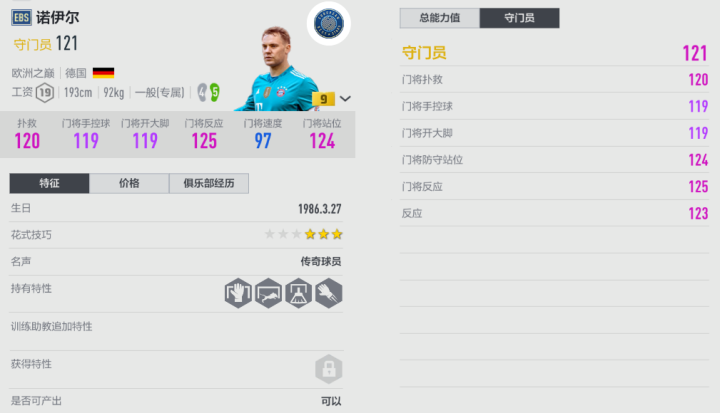Click the yellow level 9 badge
This screenshot has width=720, height=413.
tap(323, 98)
